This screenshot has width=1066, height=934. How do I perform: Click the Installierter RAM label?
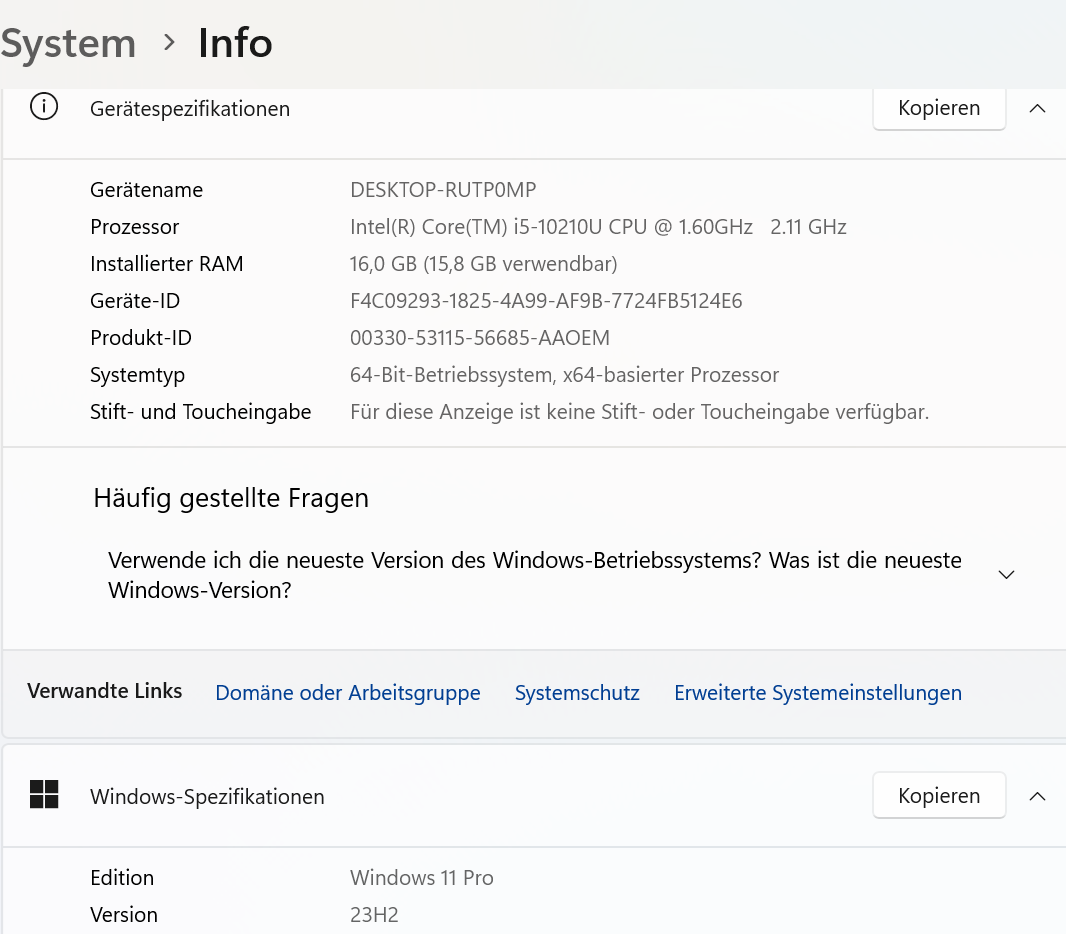[167, 264]
